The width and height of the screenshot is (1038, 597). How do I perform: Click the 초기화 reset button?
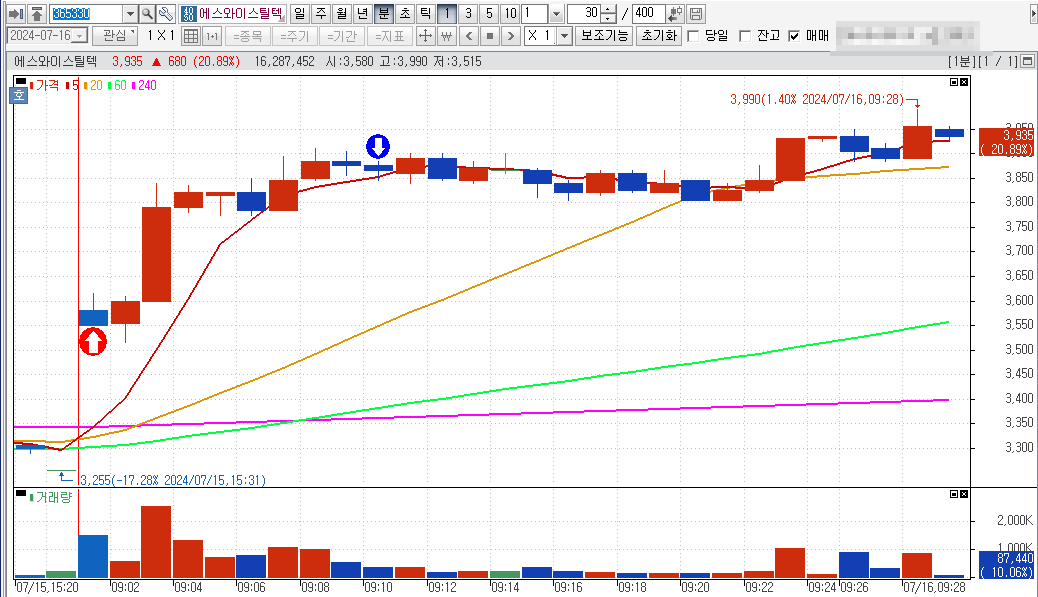pyautogui.click(x=659, y=36)
